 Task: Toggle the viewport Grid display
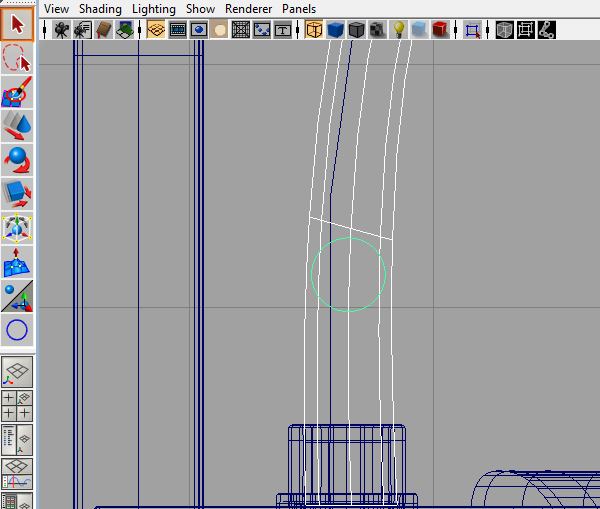(156, 30)
